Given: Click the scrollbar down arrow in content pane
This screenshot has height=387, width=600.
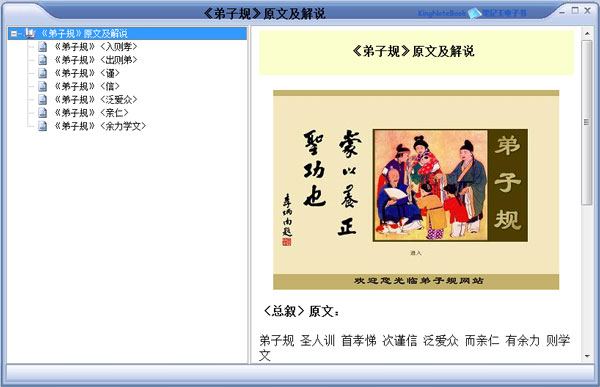Looking at the screenshot, I should click(587, 356).
